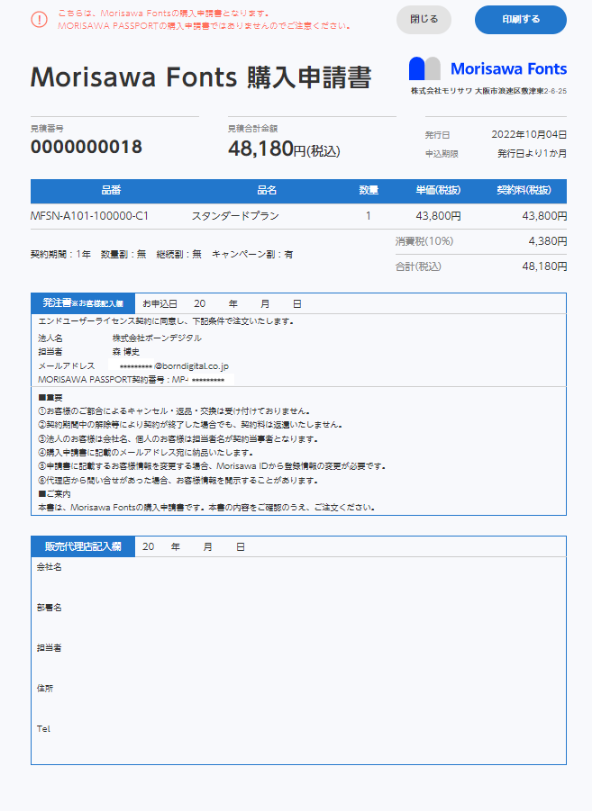Click the 発注書 section header tab
Viewport: 592px width, 811px height.
coord(83,303)
